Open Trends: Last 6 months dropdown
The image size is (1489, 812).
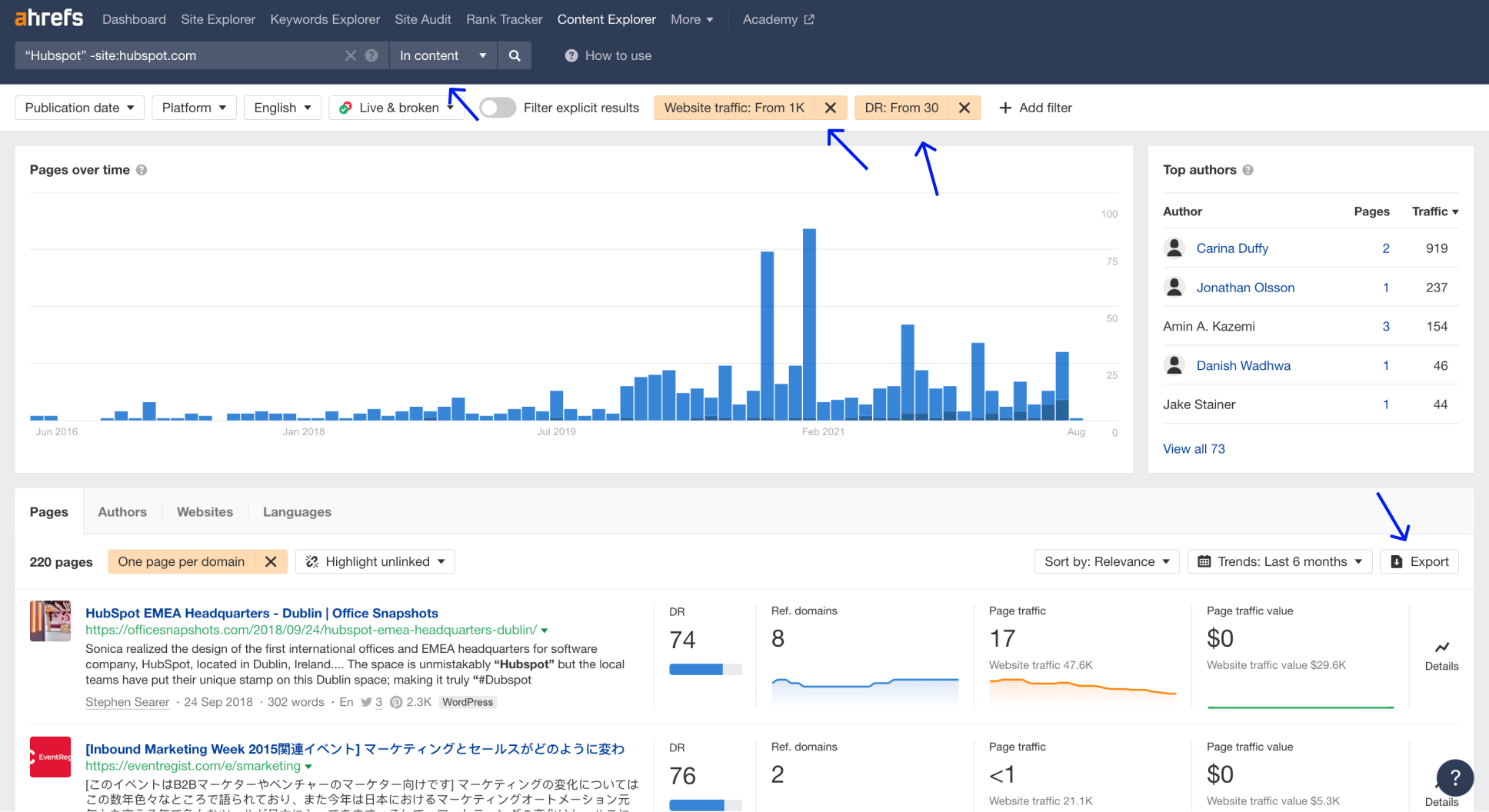1280,561
